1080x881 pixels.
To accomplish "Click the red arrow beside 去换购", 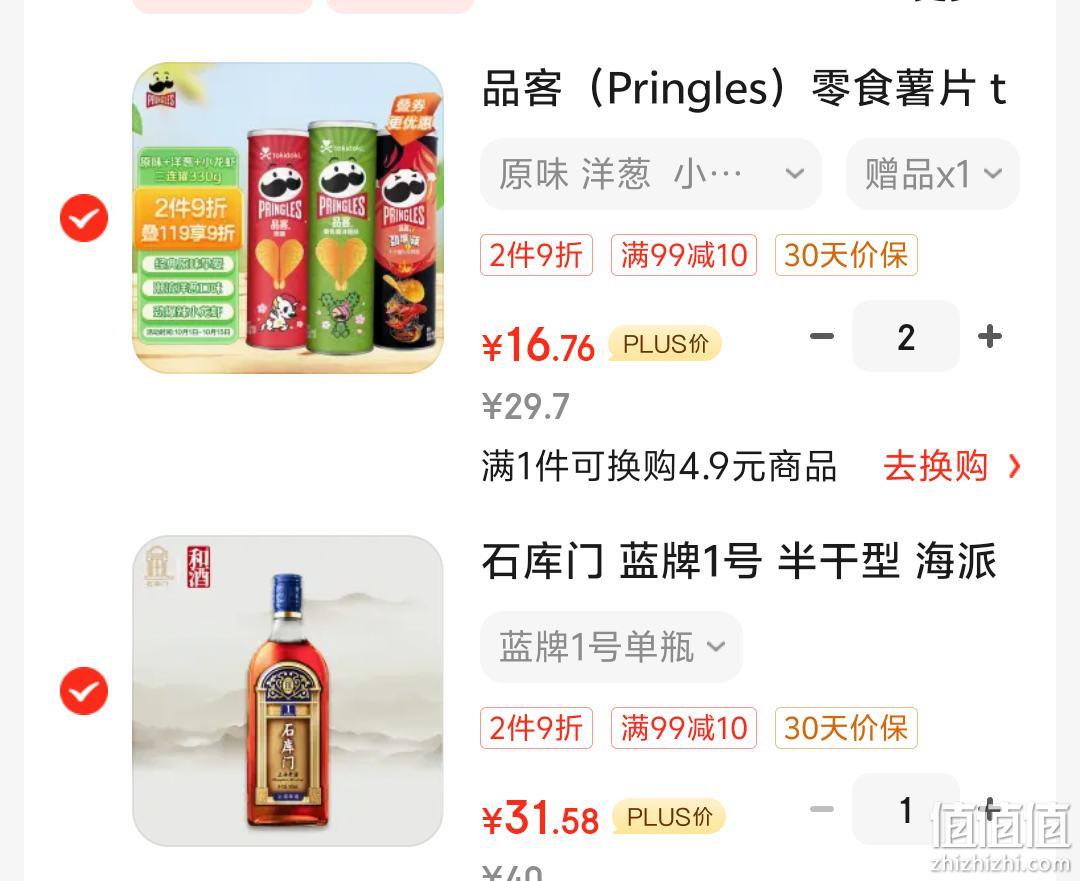I will (1014, 466).
